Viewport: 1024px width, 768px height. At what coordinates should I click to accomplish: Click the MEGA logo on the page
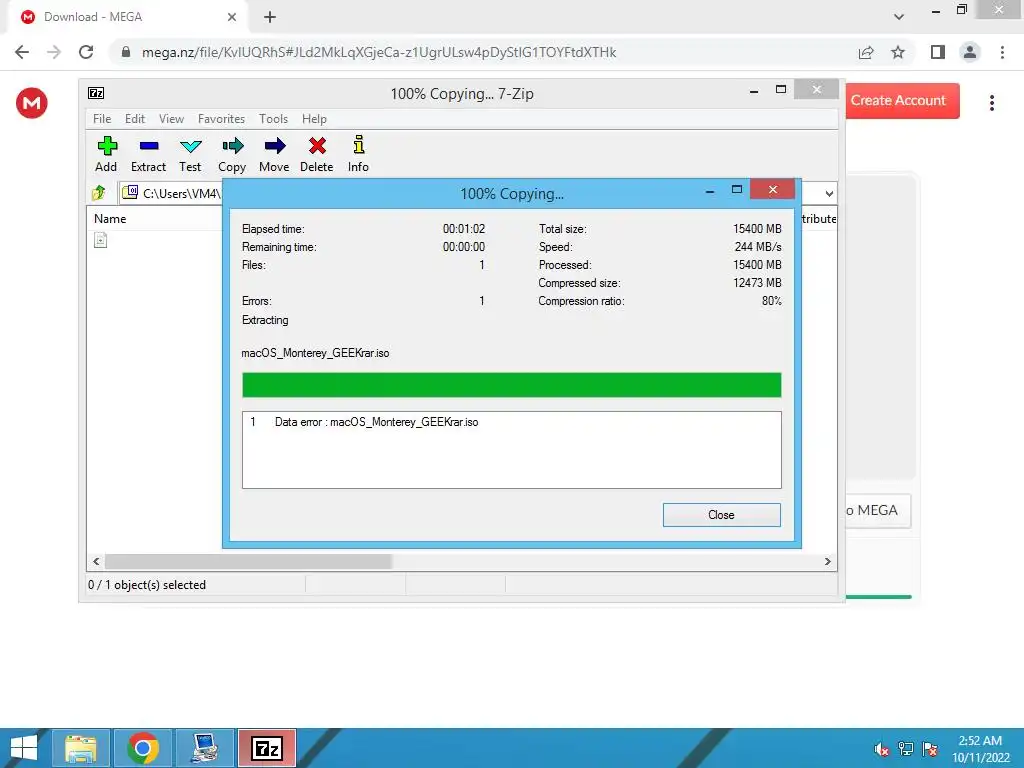[31, 103]
